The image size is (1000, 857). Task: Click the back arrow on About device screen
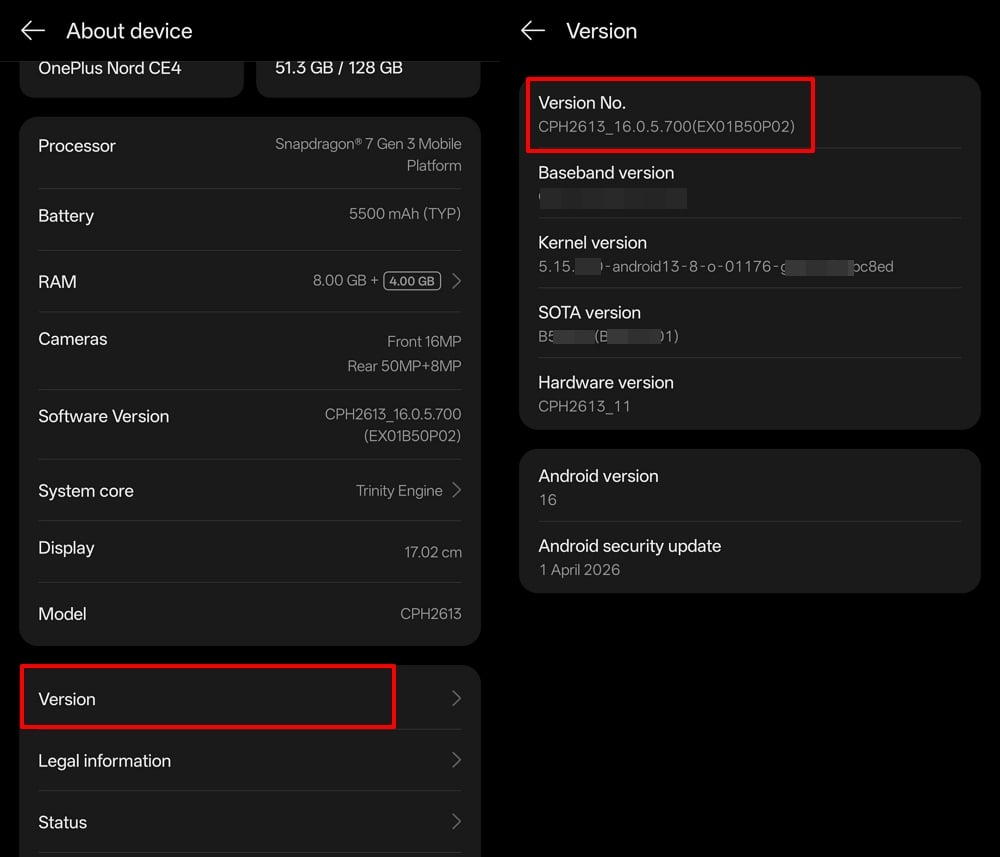coord(33,30)
